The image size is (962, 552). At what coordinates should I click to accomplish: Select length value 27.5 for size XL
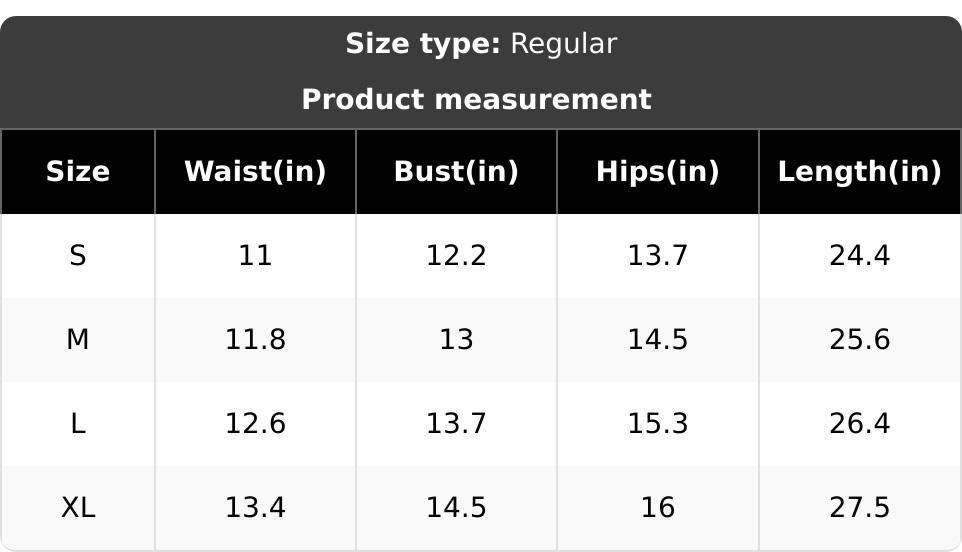859,508
